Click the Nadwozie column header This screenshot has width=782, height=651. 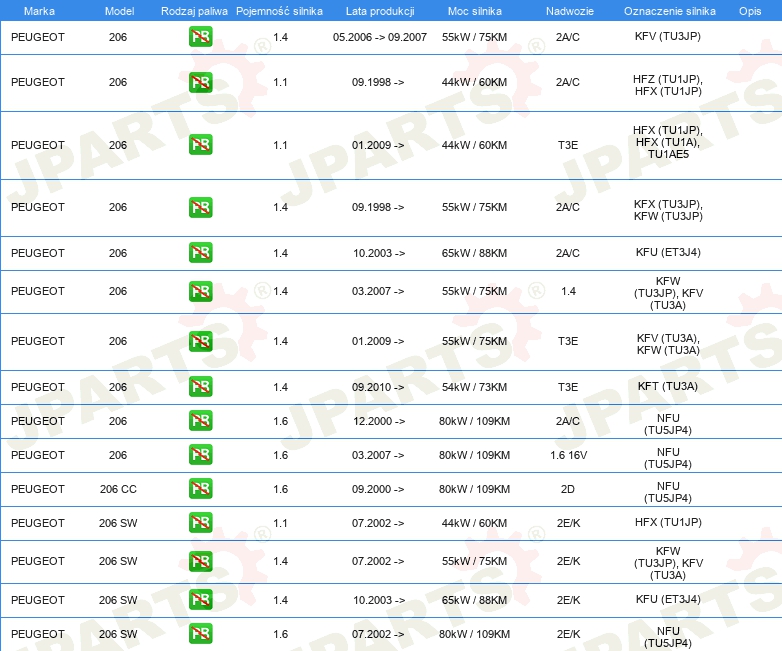pos(570,11)
